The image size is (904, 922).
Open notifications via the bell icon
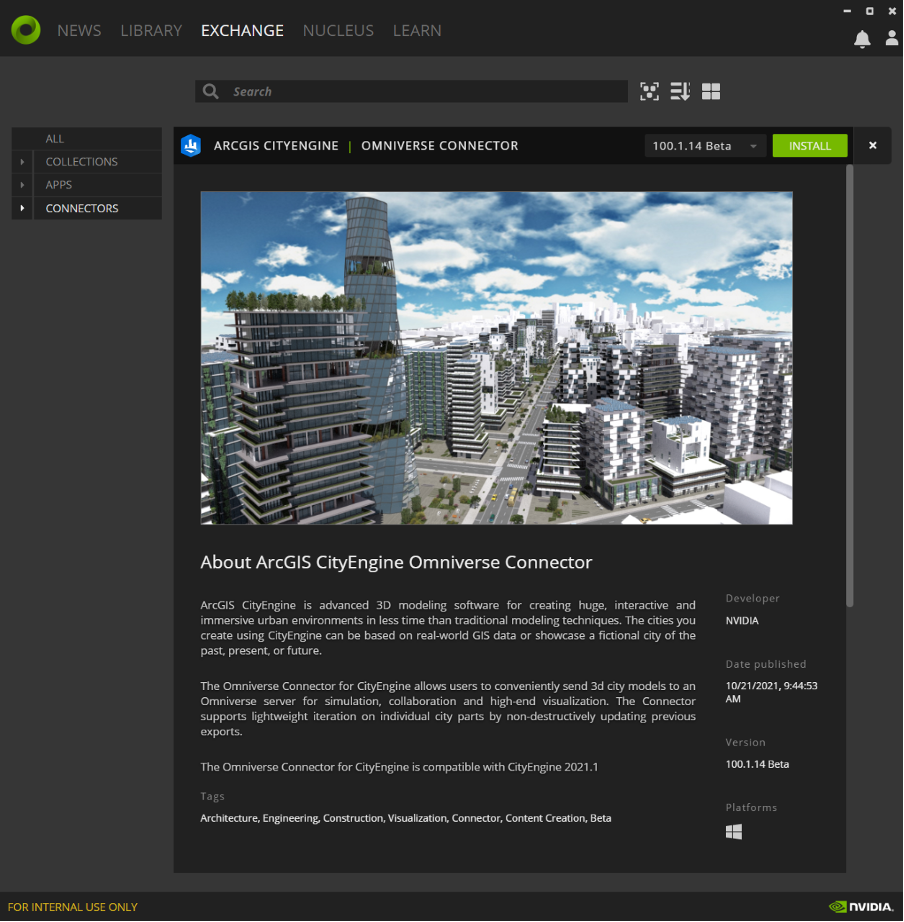[x=862, y=39]
